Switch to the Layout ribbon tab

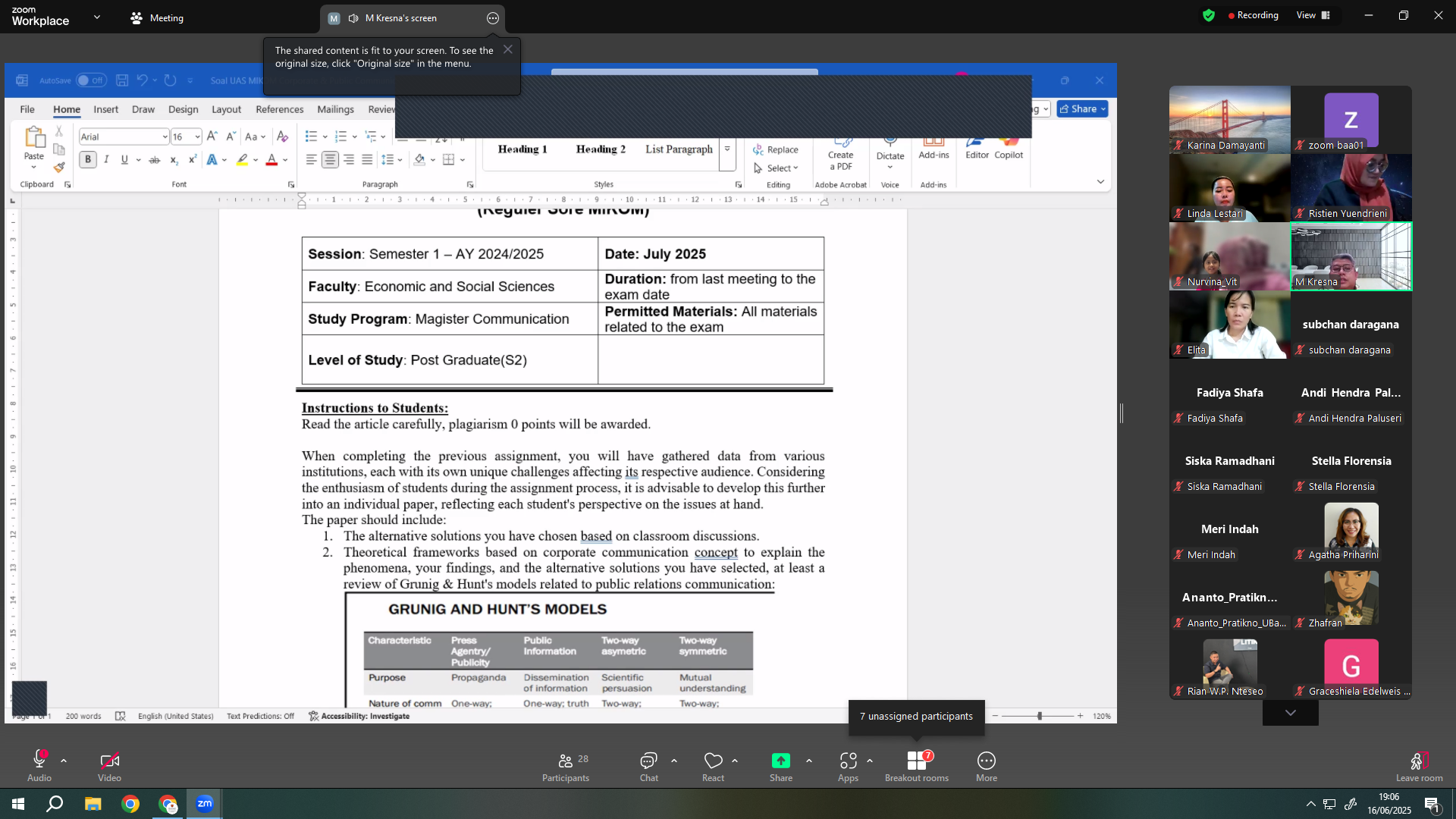[226, 109]
